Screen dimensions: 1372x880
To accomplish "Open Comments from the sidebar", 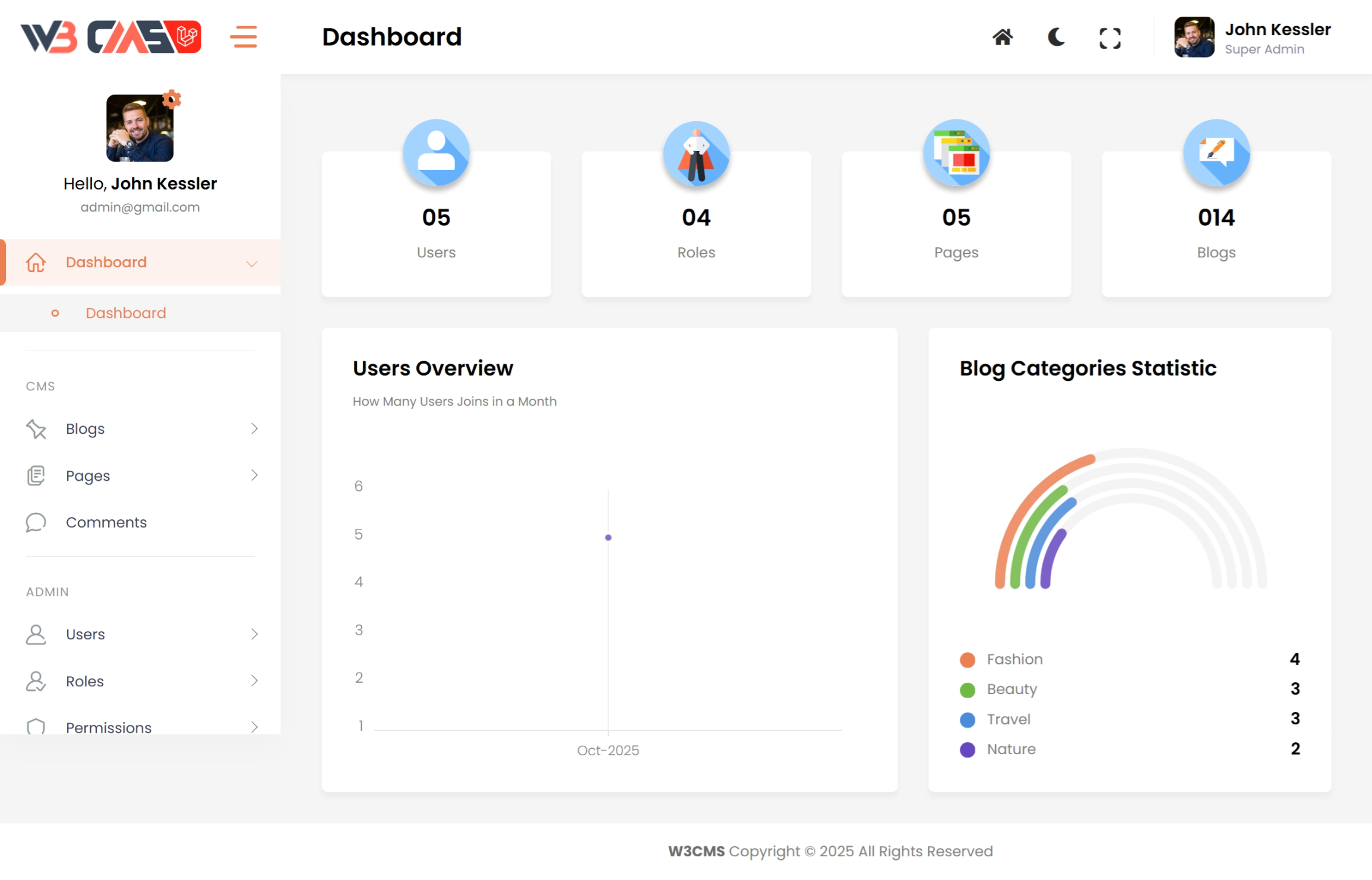I will pyautogui.click(x=106, y=522).
